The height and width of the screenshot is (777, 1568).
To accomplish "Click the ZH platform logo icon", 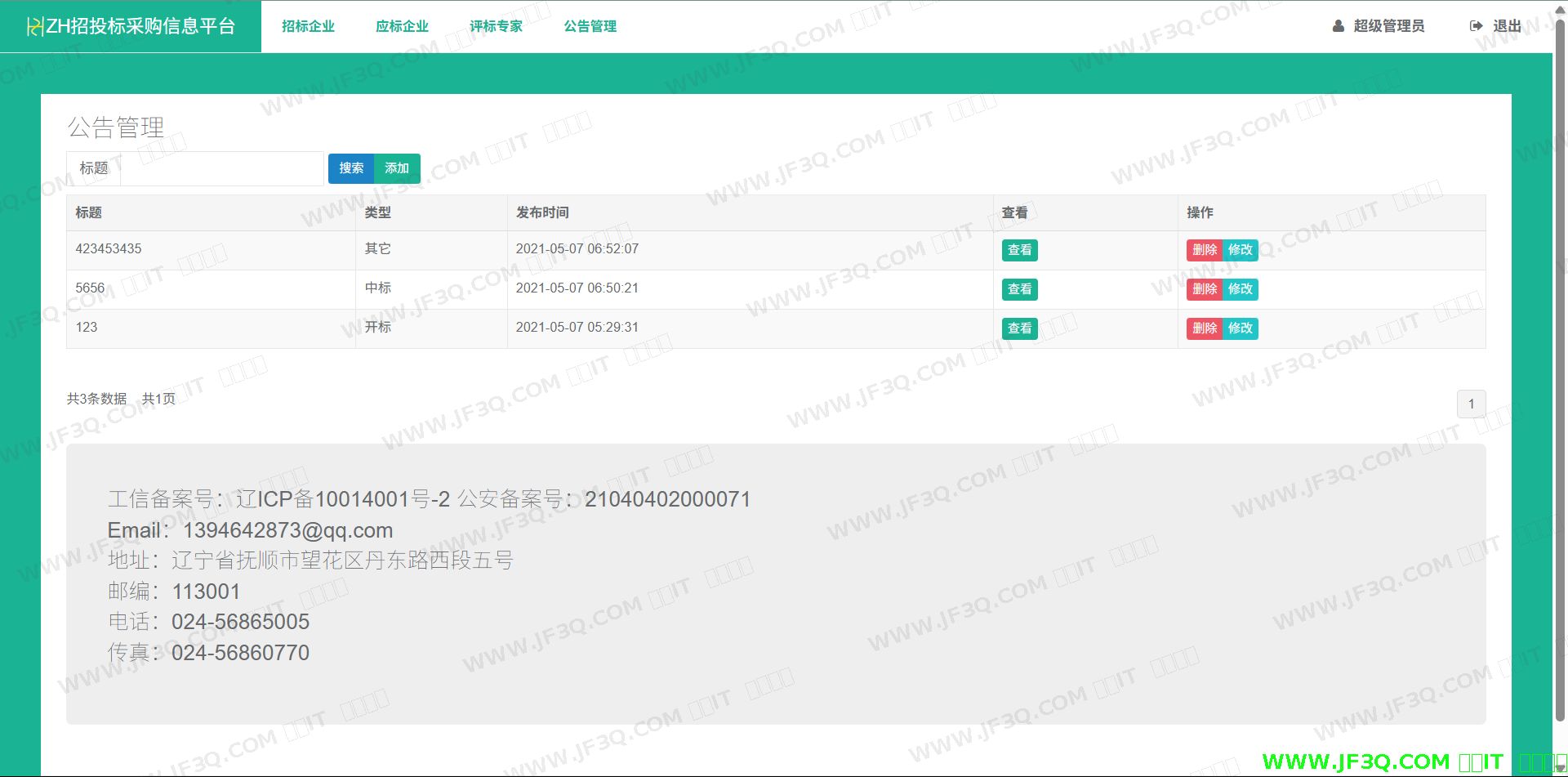I will click(35, 27).
